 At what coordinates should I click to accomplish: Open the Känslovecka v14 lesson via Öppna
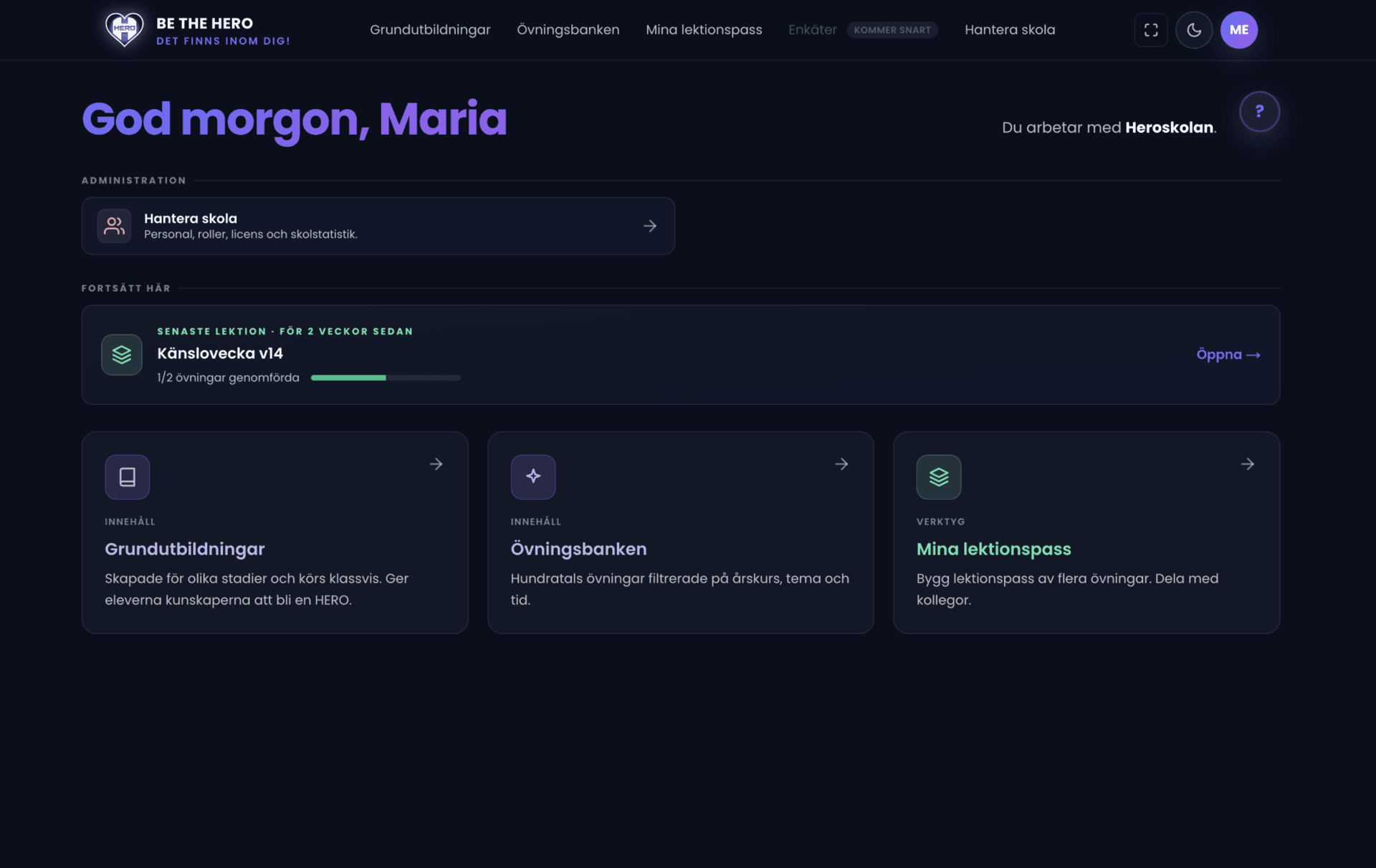(1228, 355)
